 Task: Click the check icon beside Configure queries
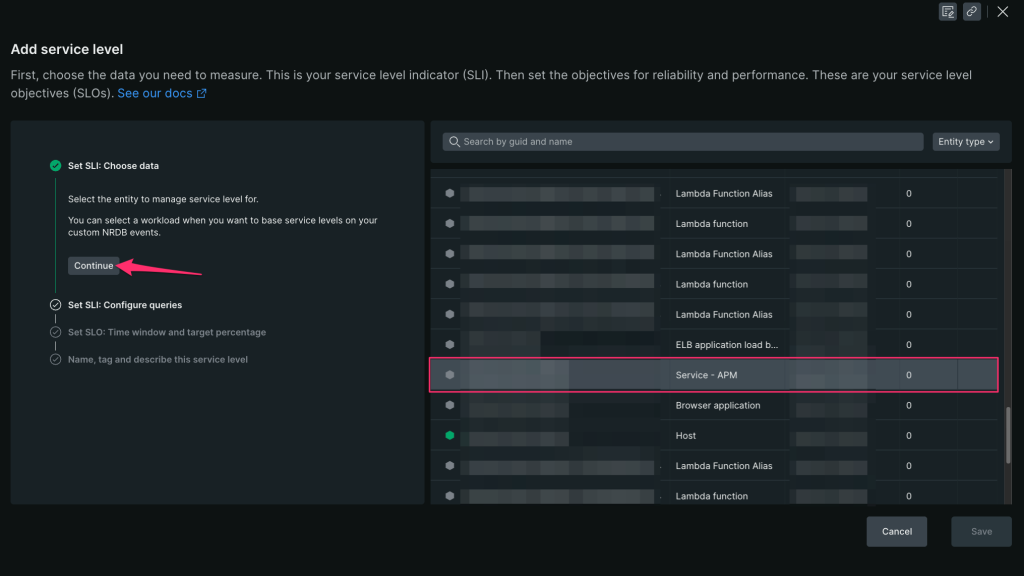click(56, 305)
